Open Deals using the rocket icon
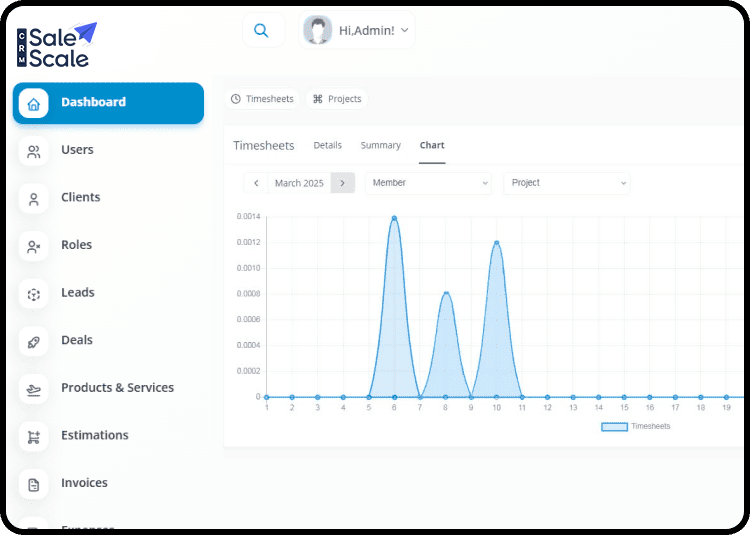 (x=34, y=341)
